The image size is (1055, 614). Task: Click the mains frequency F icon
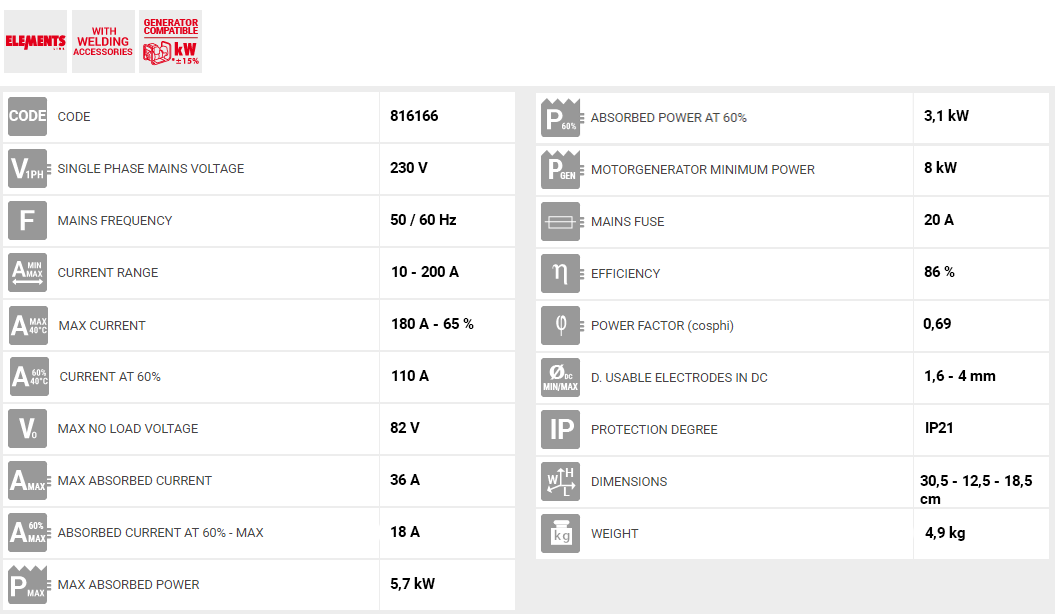(27, 220)
